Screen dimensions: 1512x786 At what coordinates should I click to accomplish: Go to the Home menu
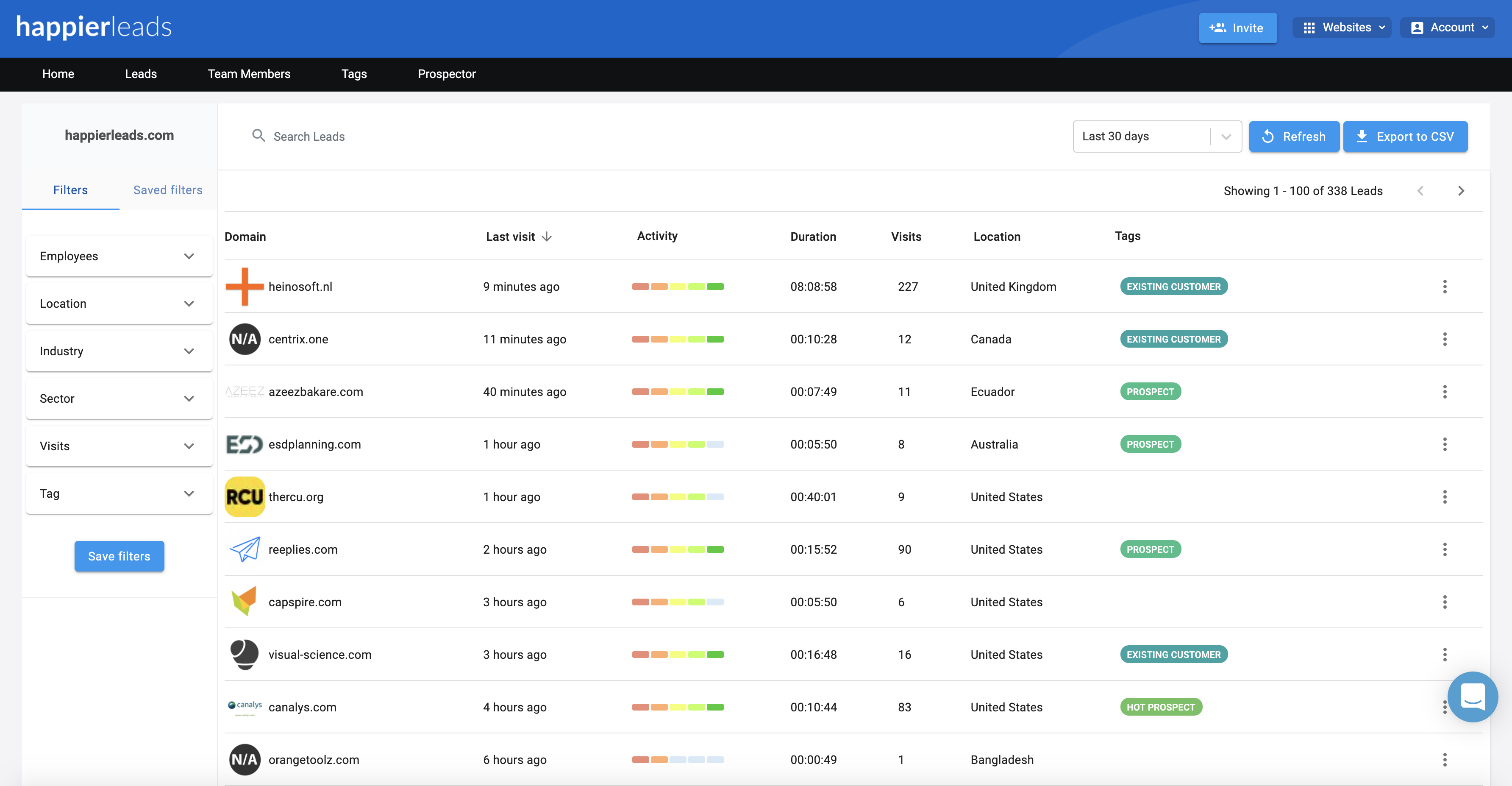coord(58,74)
